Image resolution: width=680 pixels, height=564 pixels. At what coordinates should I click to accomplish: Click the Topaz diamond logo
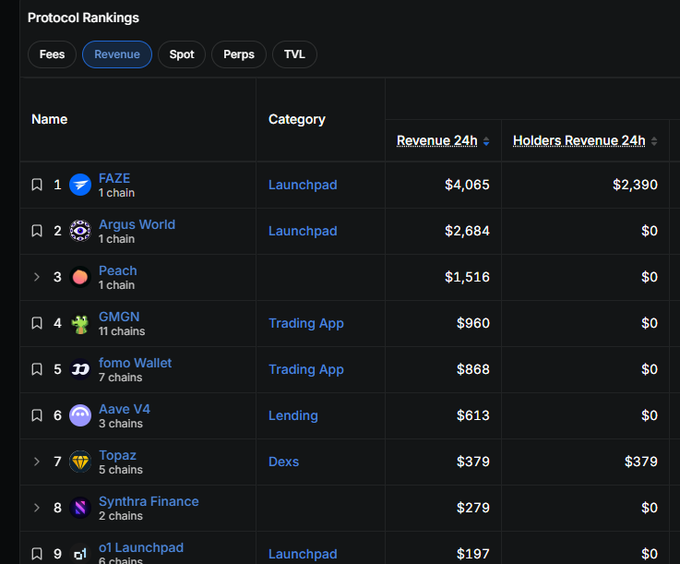point(80,462)
